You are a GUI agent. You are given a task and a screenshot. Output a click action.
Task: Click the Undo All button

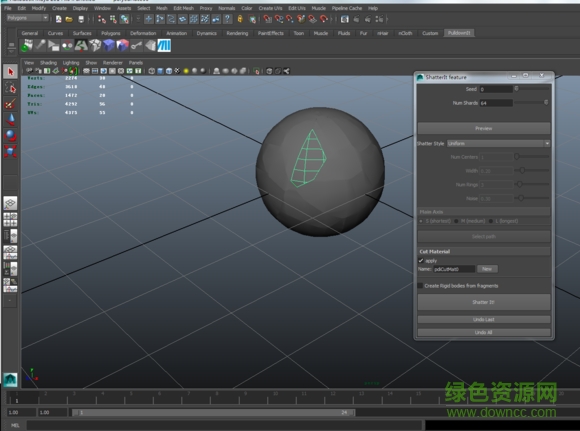click(x=484, y=332)
